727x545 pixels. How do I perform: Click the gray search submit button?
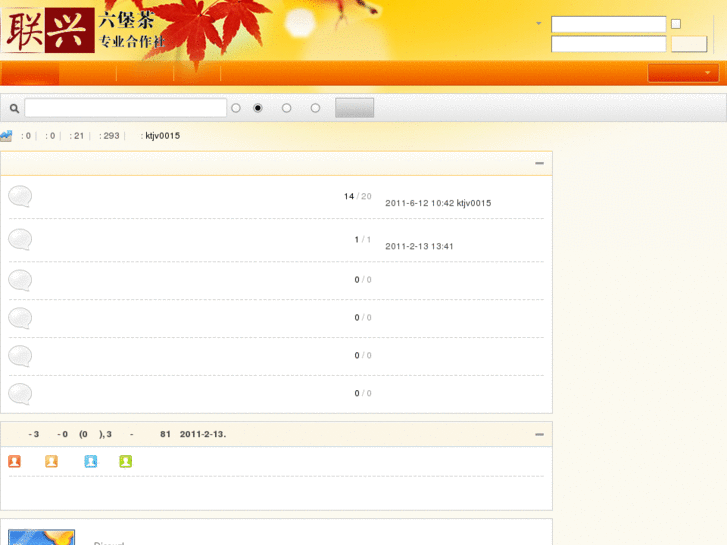(x=355, y=108)
